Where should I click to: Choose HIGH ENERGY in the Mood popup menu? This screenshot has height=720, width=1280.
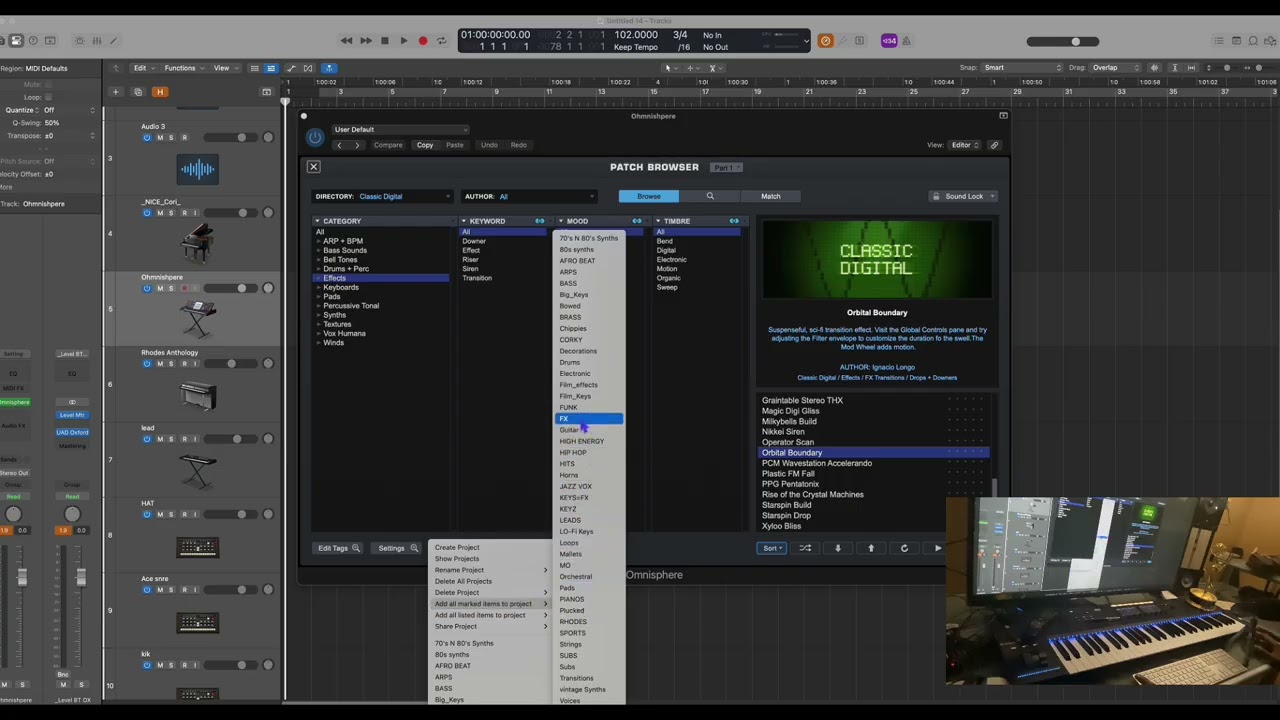coord(590,441)
